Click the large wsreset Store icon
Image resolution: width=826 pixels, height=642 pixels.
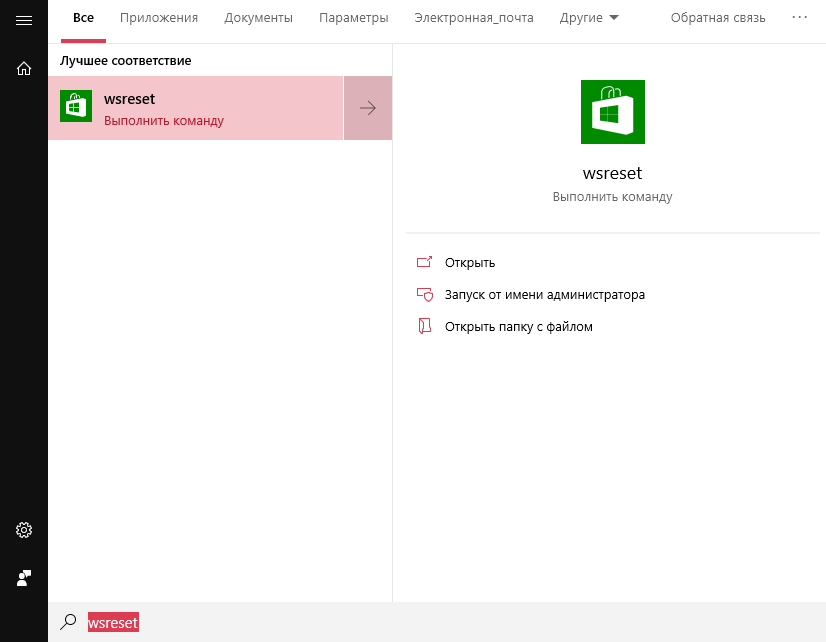pyautogui.click(x=612, y=112)
